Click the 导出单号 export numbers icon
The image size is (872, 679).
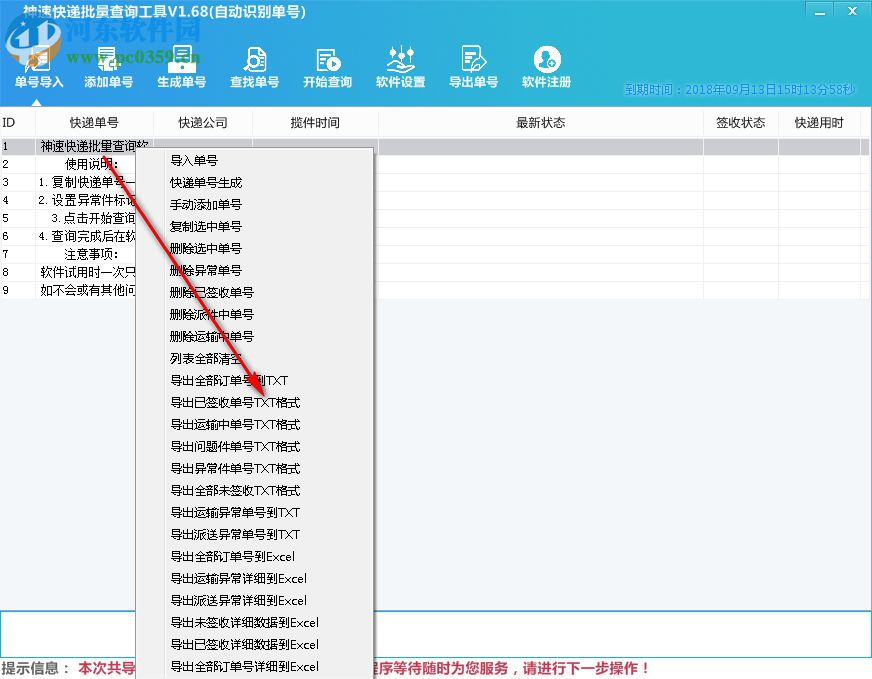473,65
